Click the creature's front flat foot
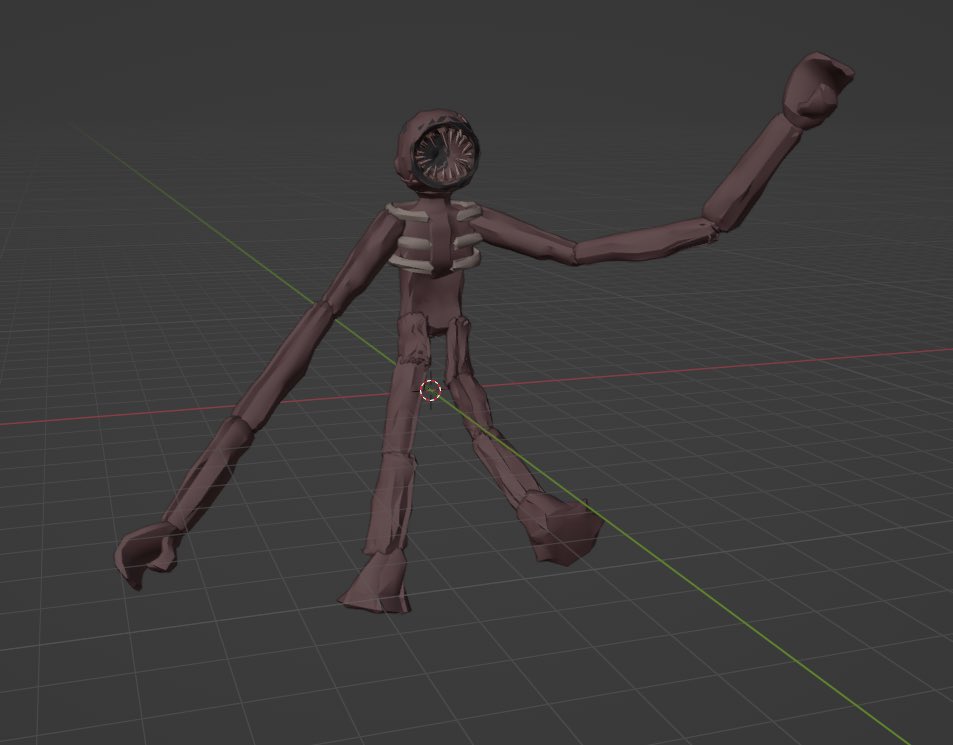Viewport: 953px width, 745px height. coord(377,583)
